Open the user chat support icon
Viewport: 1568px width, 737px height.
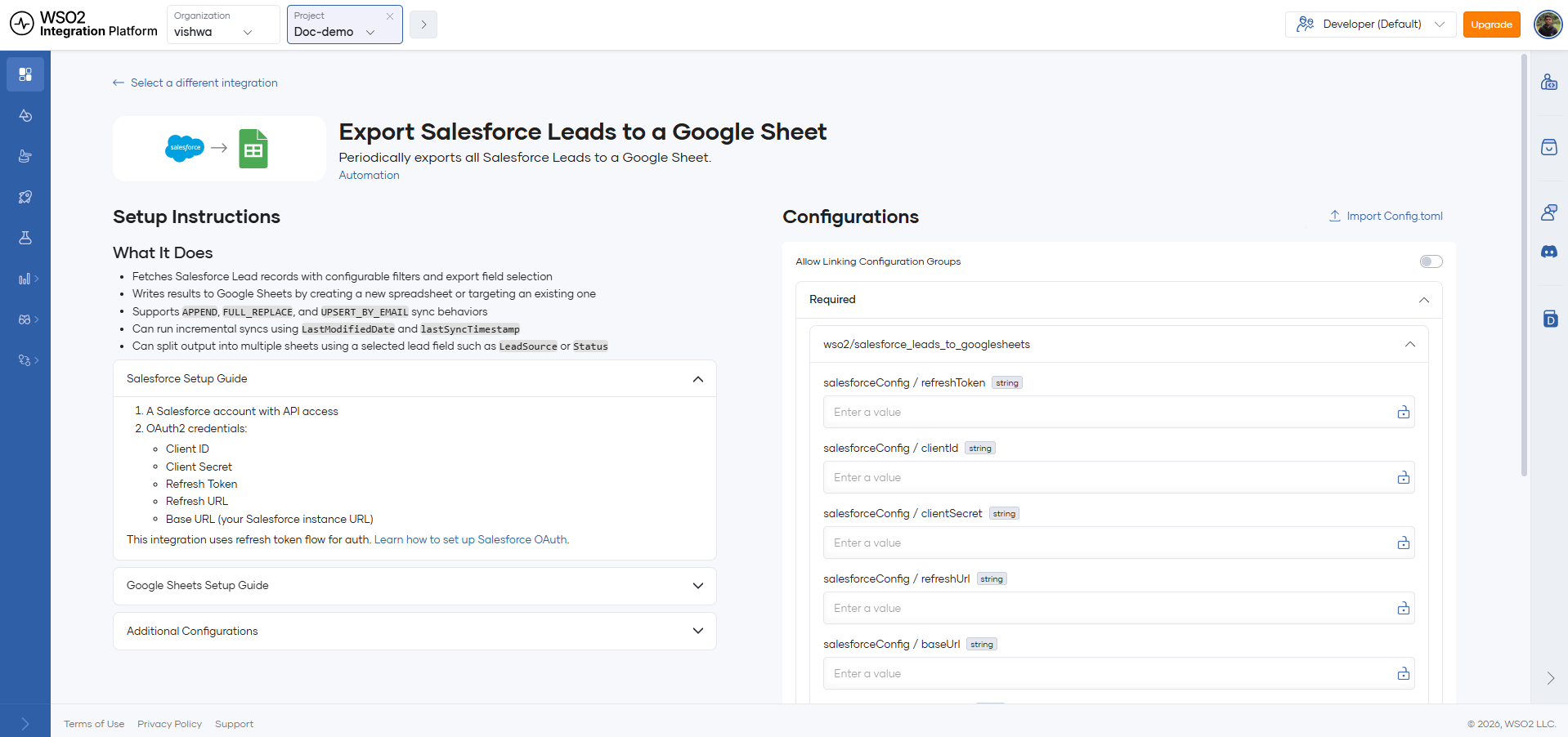coord(1549,212)
